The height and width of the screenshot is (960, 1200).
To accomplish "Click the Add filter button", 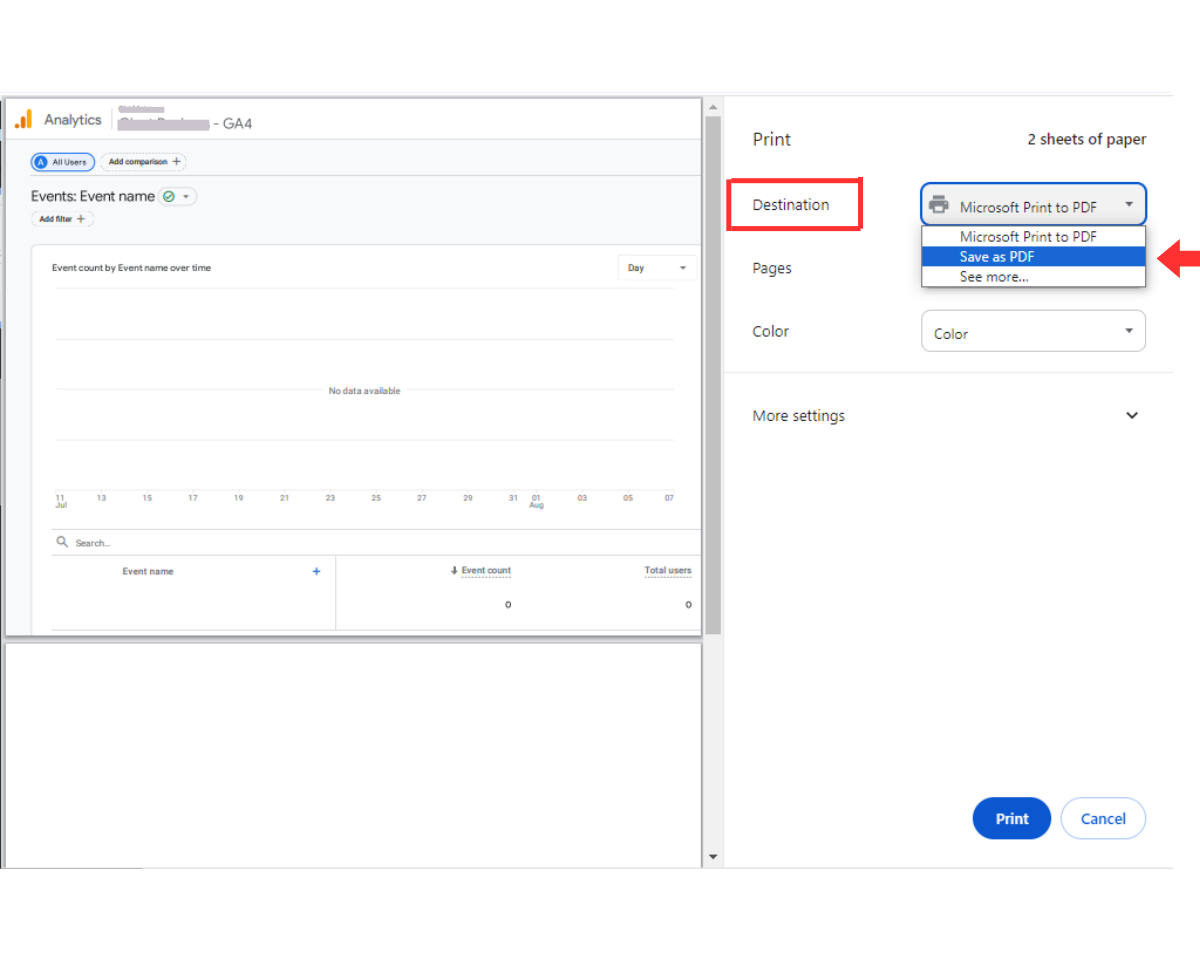I will pos(62,219).
